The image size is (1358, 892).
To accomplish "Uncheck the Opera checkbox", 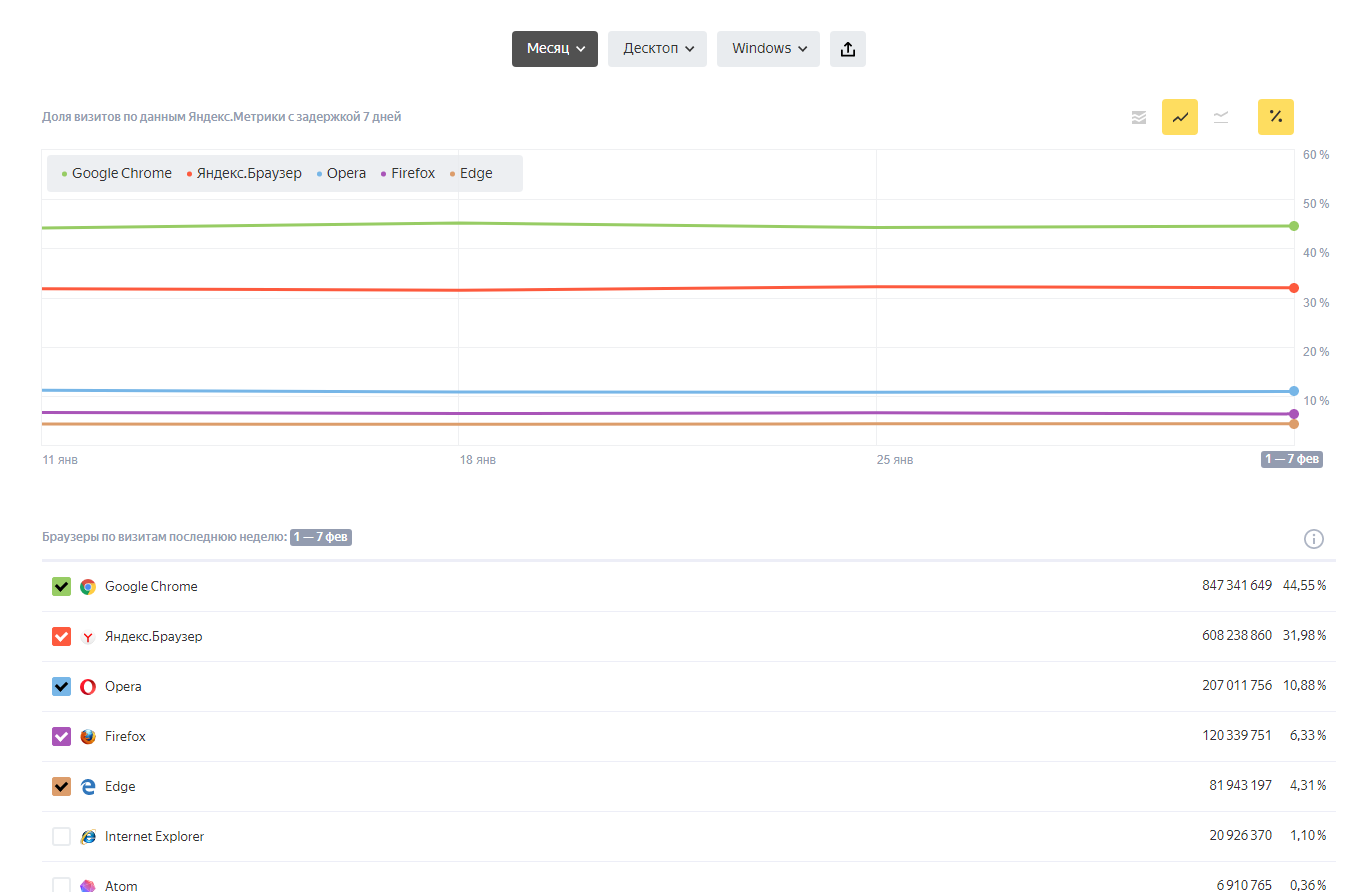I will pos(61,687).
